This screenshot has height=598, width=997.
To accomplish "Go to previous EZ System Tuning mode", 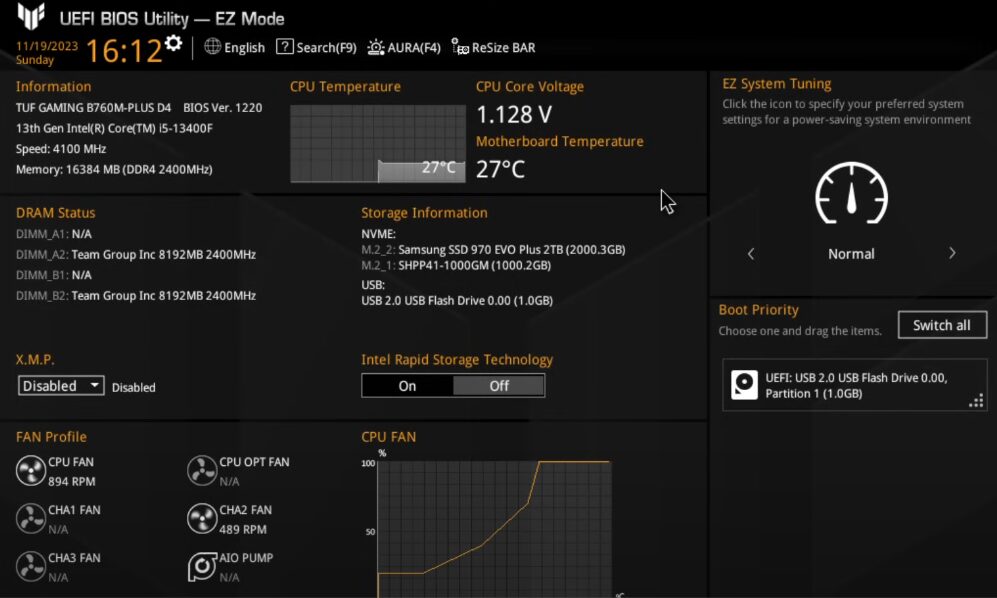I will (751, 254).
